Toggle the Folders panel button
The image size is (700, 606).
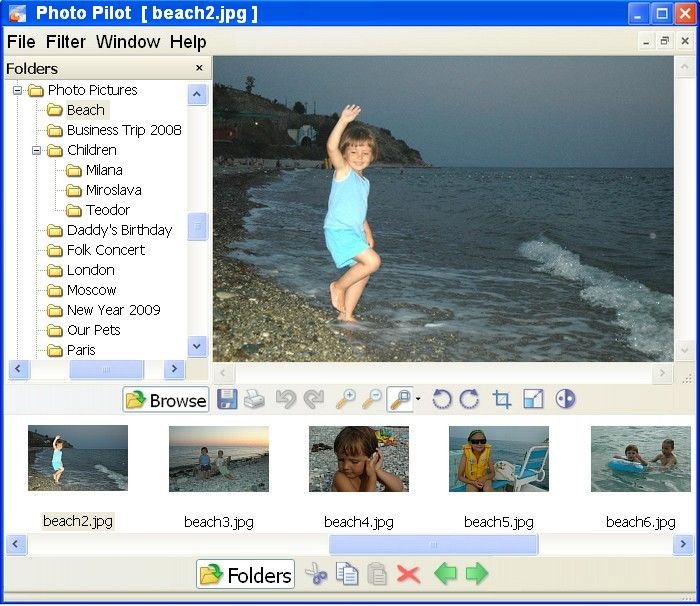tap(246, 574)
